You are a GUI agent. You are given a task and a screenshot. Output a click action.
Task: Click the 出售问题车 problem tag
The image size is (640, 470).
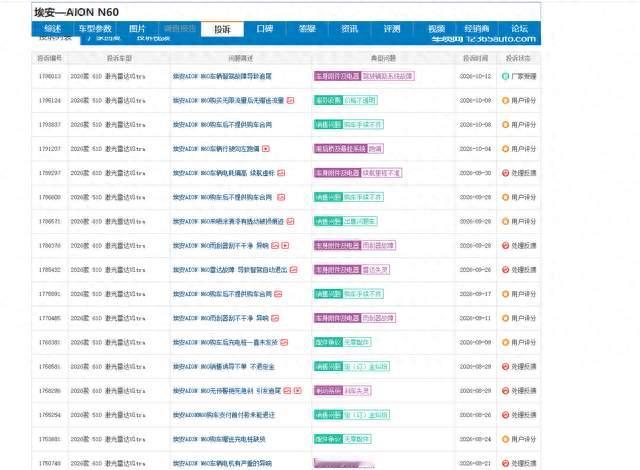point(360,222)
